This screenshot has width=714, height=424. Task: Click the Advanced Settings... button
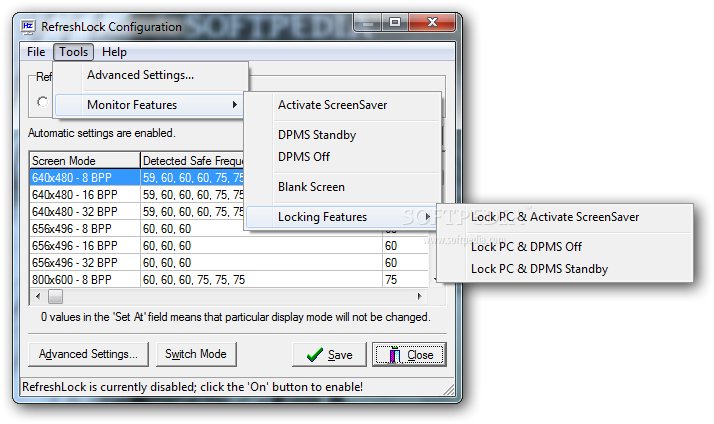pyautogui.click(x=88, y=354)
